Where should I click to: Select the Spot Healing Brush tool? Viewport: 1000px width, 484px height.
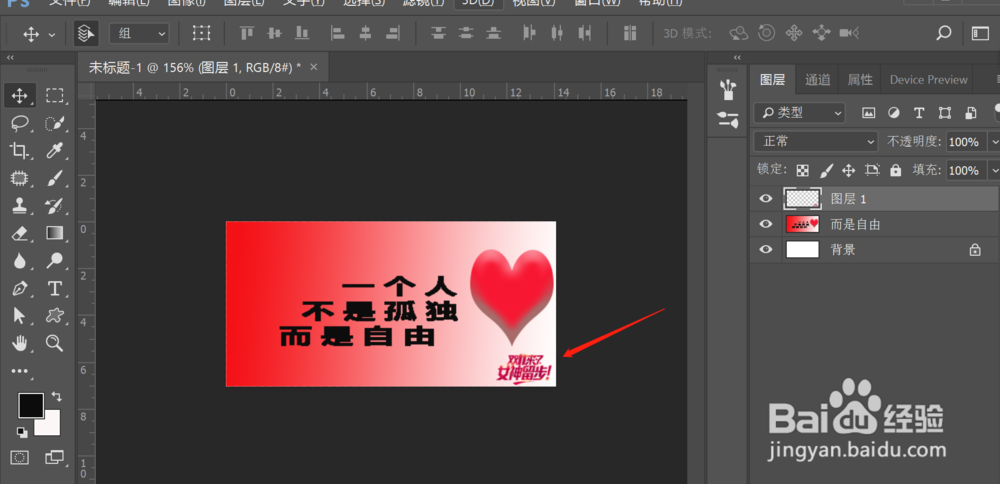coord(19,179)
